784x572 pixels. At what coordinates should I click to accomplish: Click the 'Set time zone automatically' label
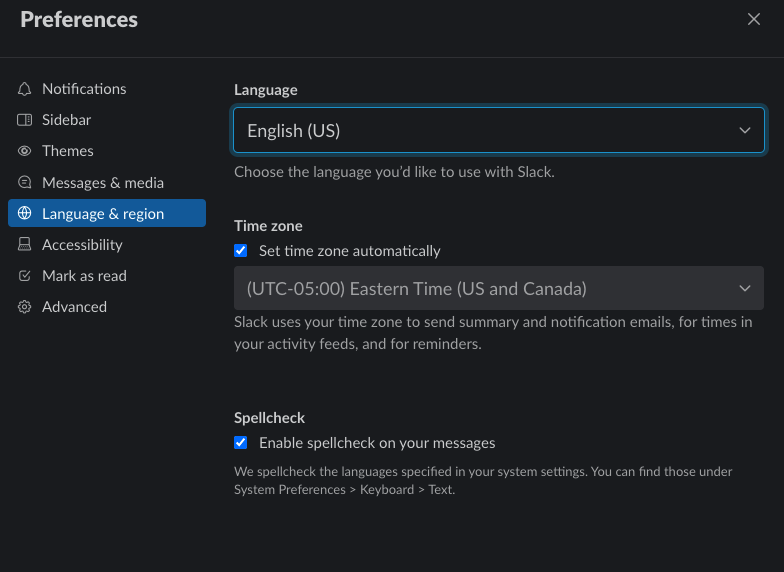pos(350,250)
